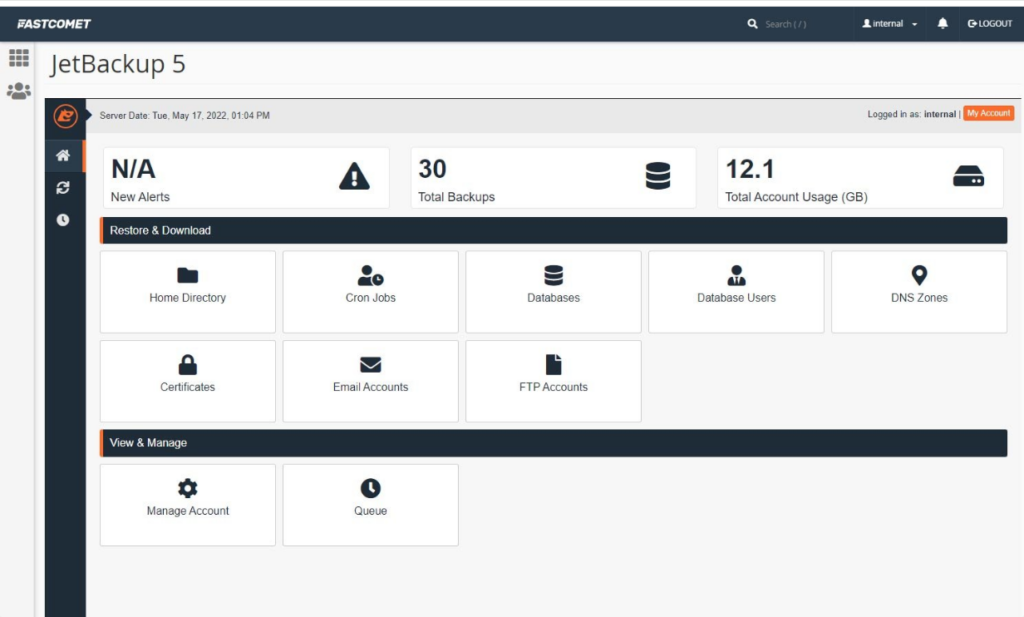
Task: Open the queue clock sidebar icon
Action: click(63, 220)
